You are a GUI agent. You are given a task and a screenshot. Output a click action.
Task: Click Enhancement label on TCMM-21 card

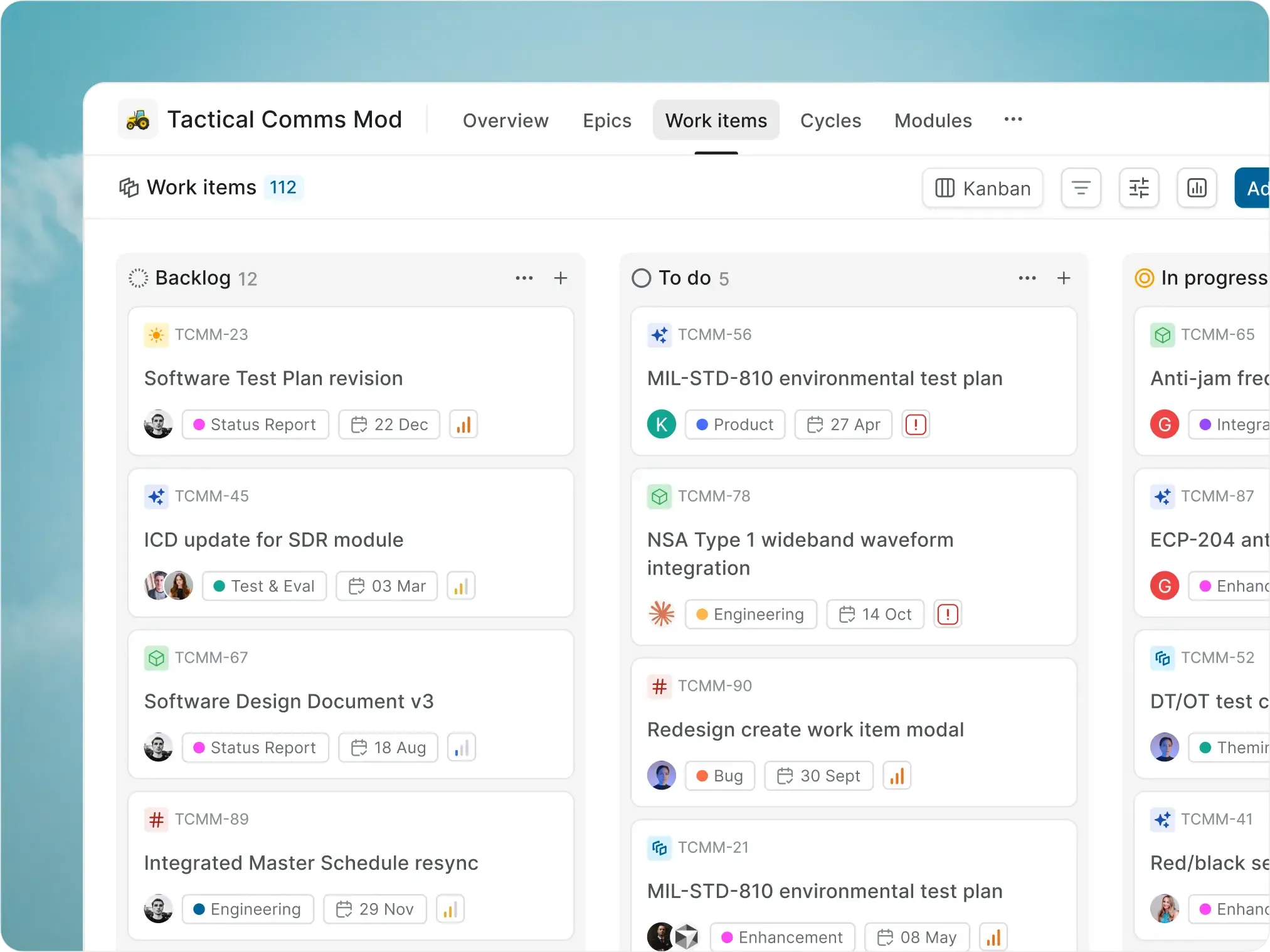[x=783, y=938]
